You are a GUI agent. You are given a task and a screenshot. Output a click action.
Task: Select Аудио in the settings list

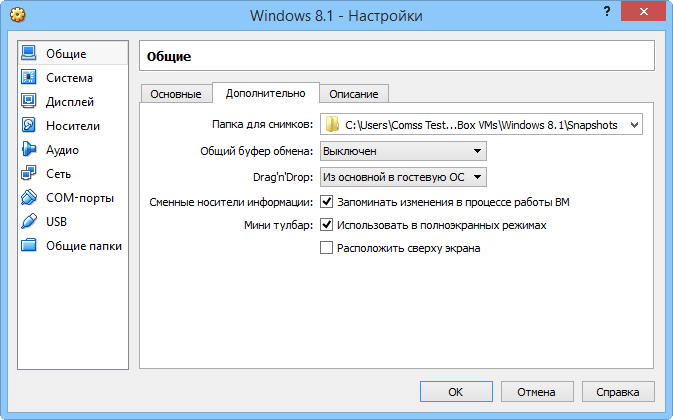point(73,150)
